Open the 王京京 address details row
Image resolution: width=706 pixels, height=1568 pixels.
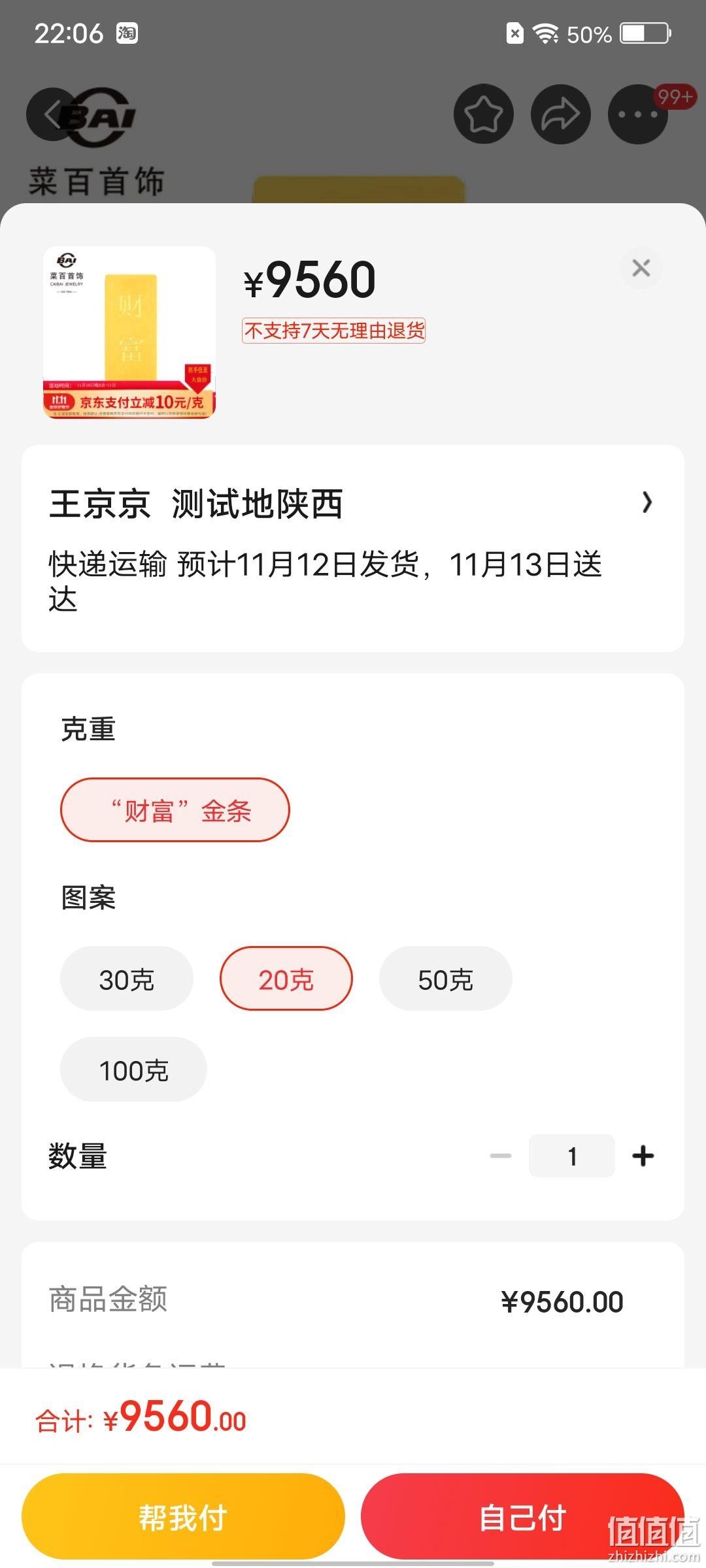pos(353,549)
